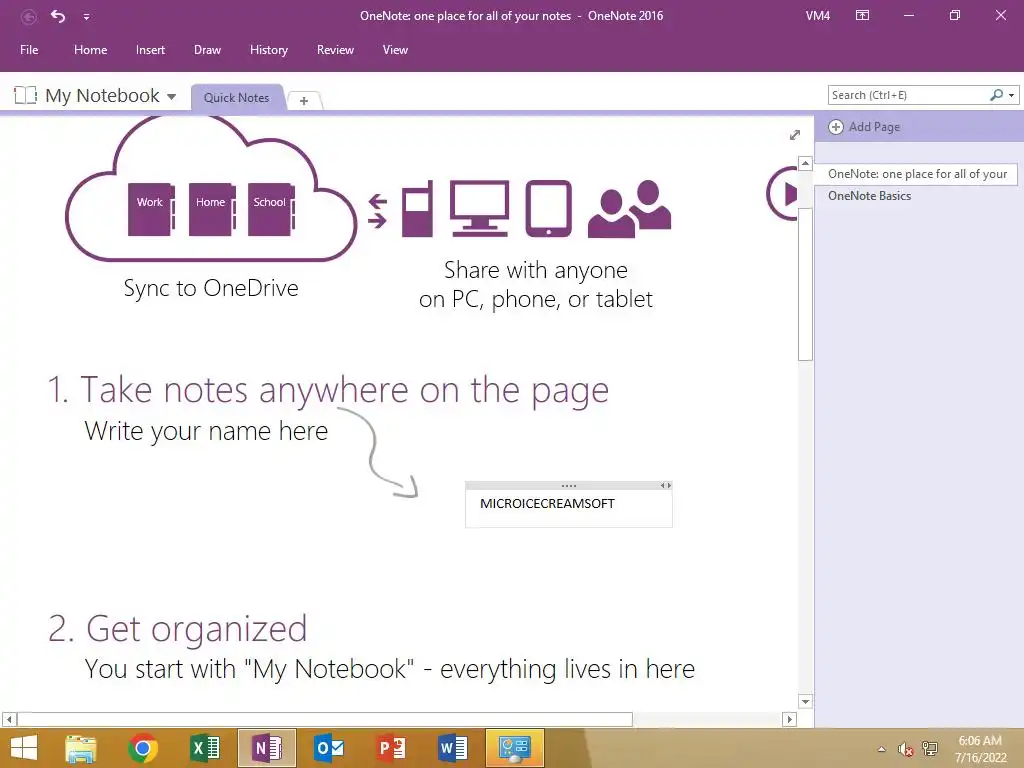
Task: Open Outlook from the taskbar
Action: (x=329, y=748)
